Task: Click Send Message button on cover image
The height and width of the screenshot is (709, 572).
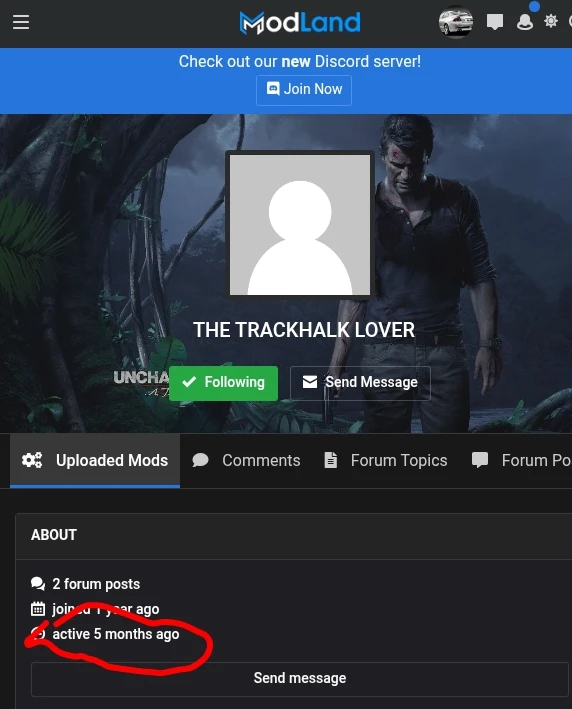Action: [x=360, y=383]
